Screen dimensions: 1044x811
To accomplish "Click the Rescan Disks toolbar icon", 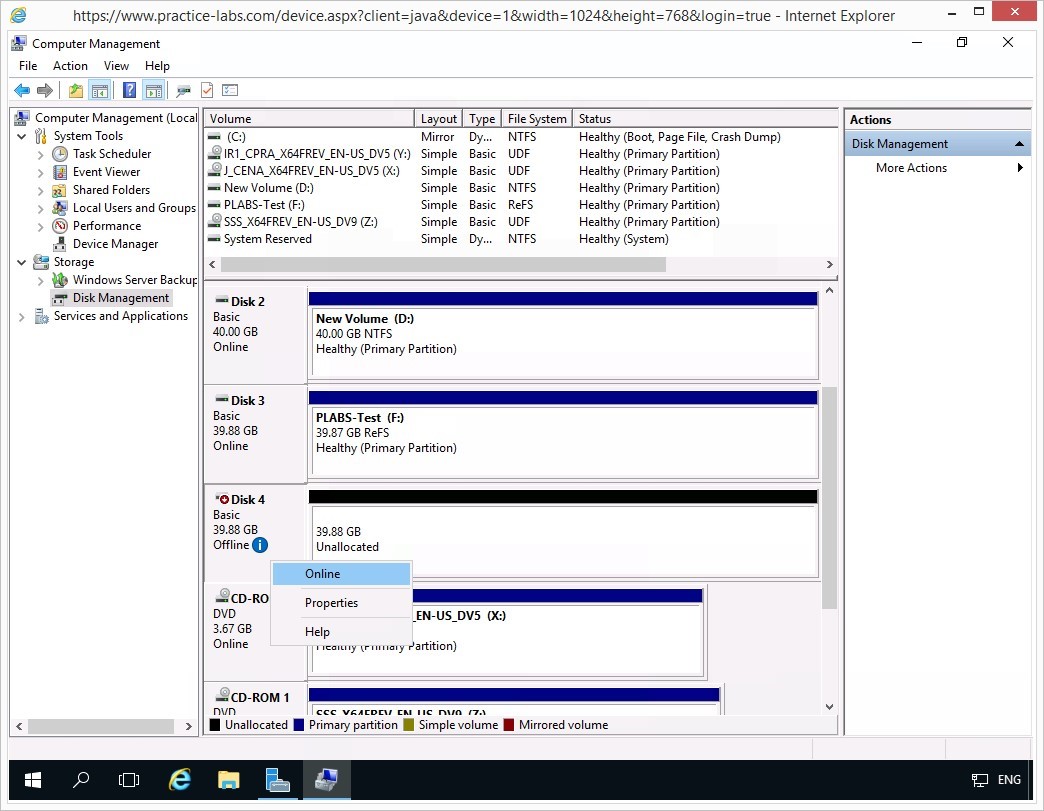I will 183,91.
